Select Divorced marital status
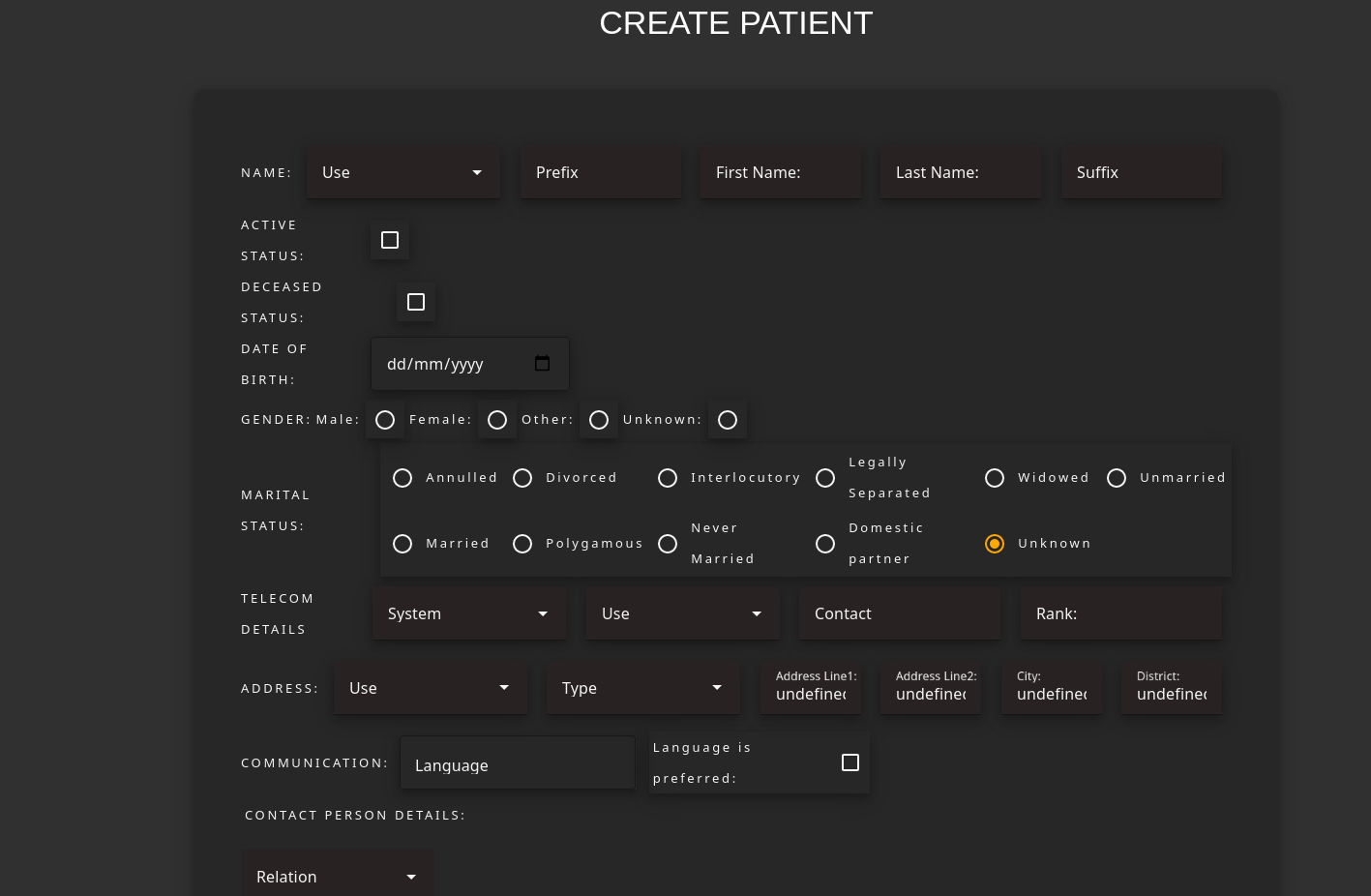This screenshot has width=1371, height=896. point(522,478)
